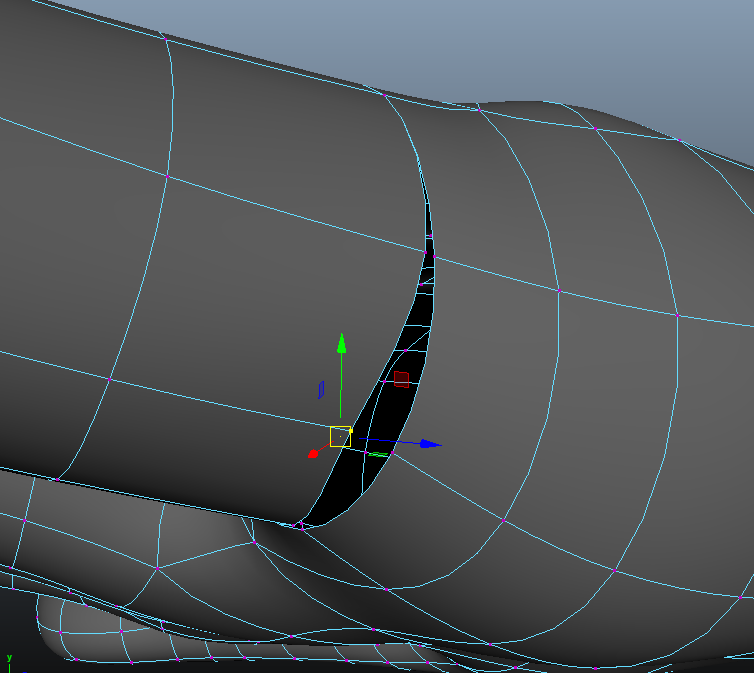Select the small green plane handle
The width and height of the screenshot is (754, 673).
379,455
